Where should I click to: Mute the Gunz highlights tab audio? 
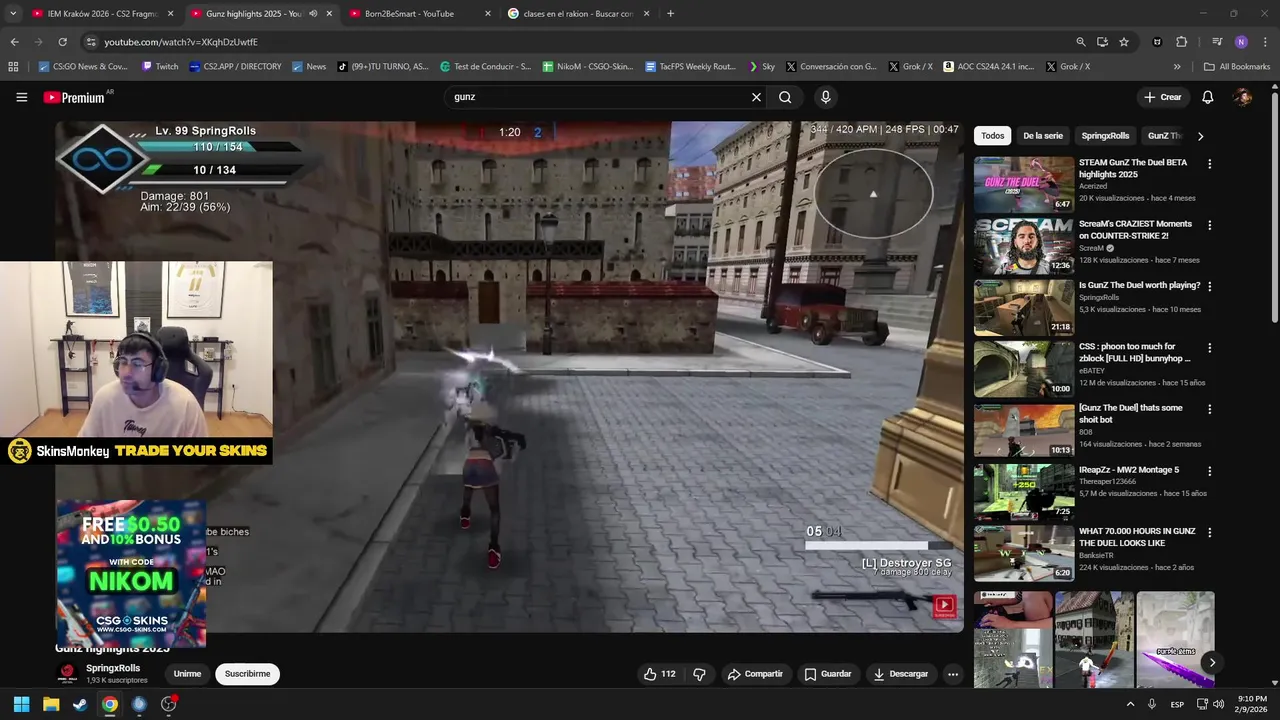pos(313,14)
